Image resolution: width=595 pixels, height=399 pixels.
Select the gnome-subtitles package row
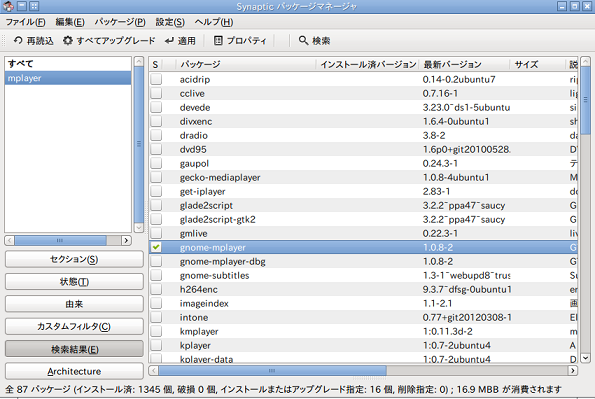click(x=363, y=275)
